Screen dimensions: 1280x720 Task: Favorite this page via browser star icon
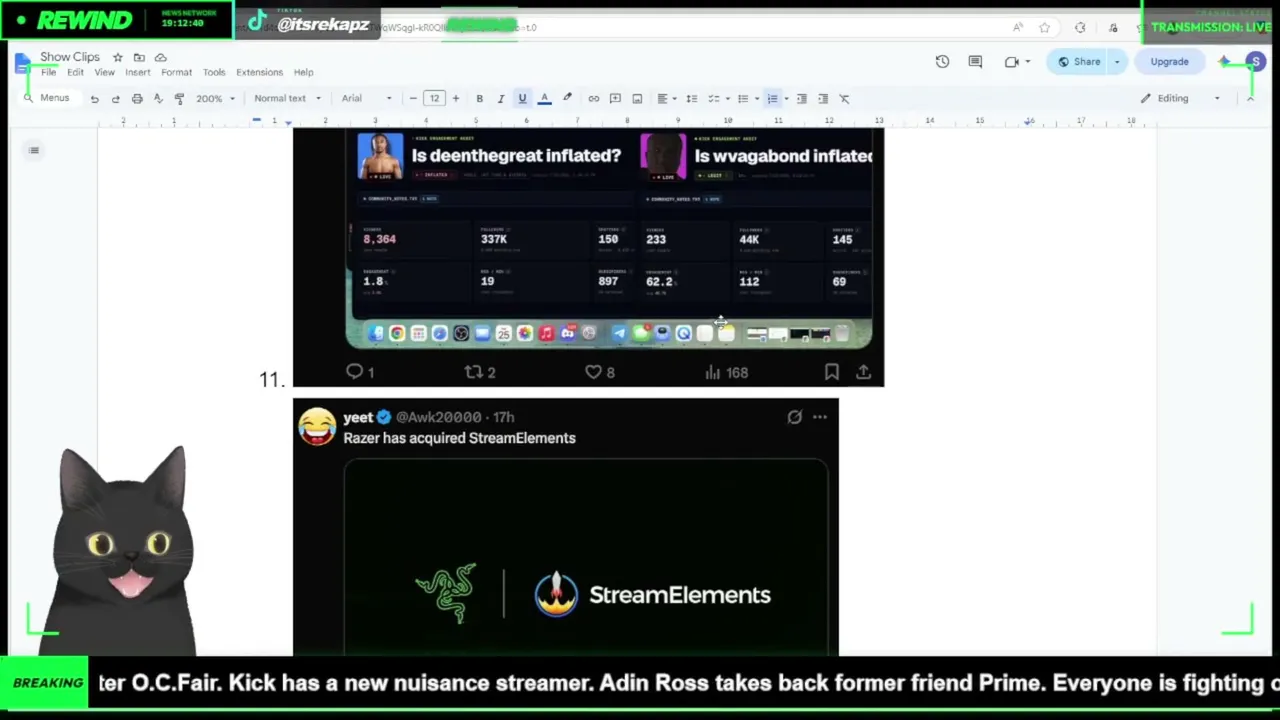(x=1045, y=28)
